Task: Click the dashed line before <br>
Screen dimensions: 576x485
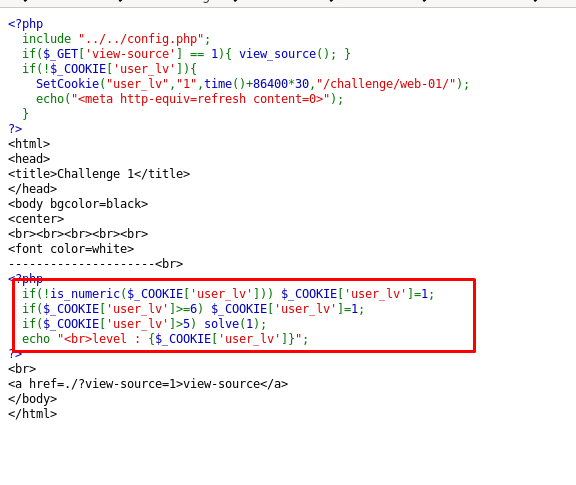Action: tap(82, 264)
